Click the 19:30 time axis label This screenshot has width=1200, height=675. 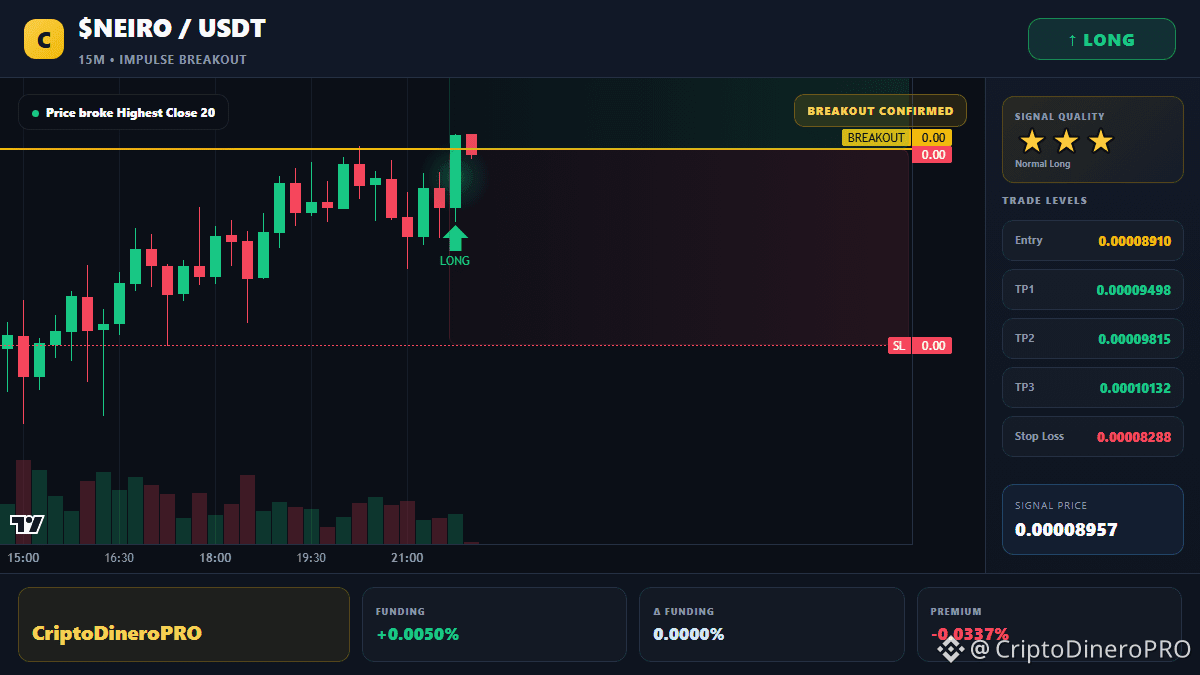tap(311, 558)
